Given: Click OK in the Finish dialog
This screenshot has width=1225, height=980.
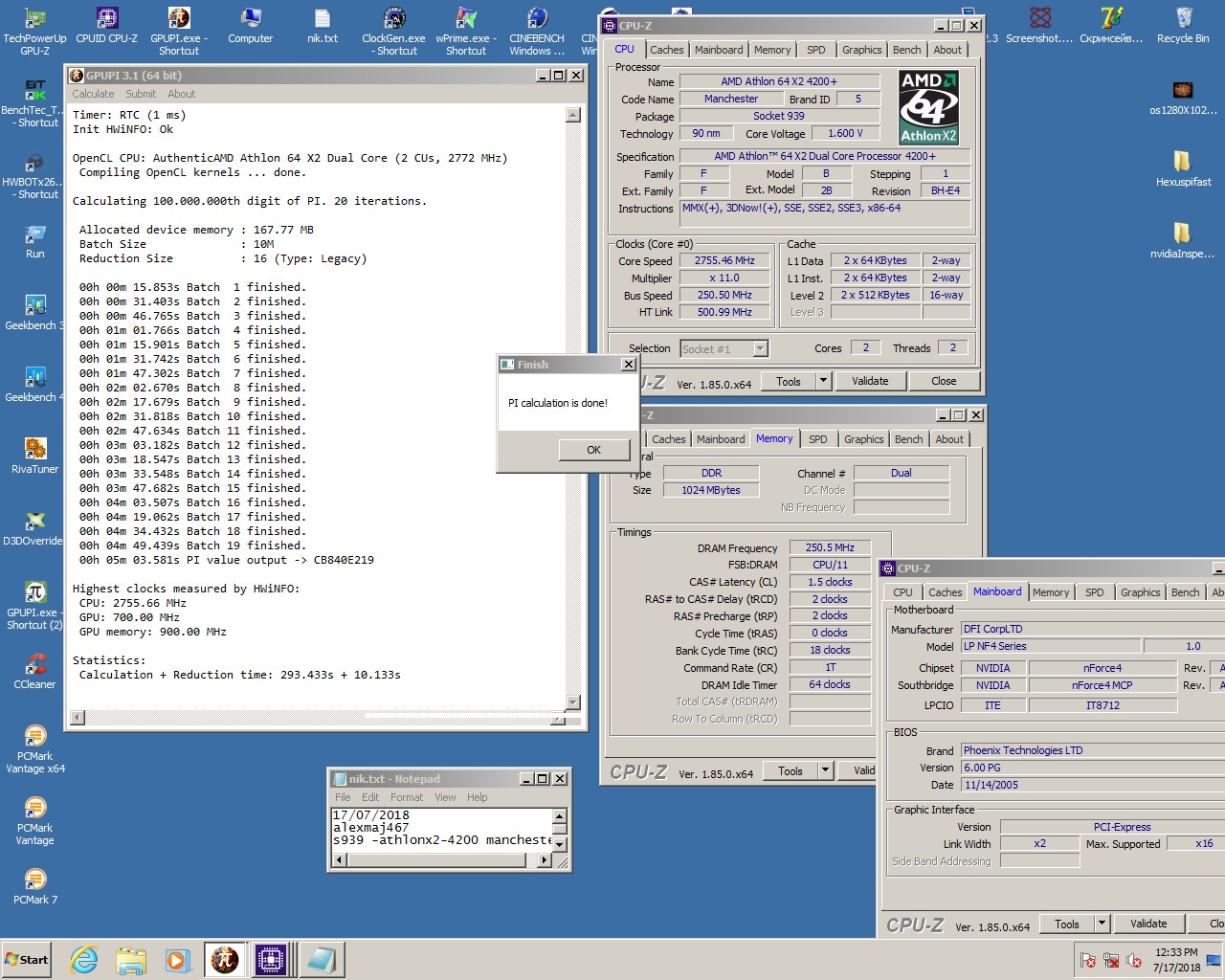Looking at the screenshot, I should click(593, 450).
